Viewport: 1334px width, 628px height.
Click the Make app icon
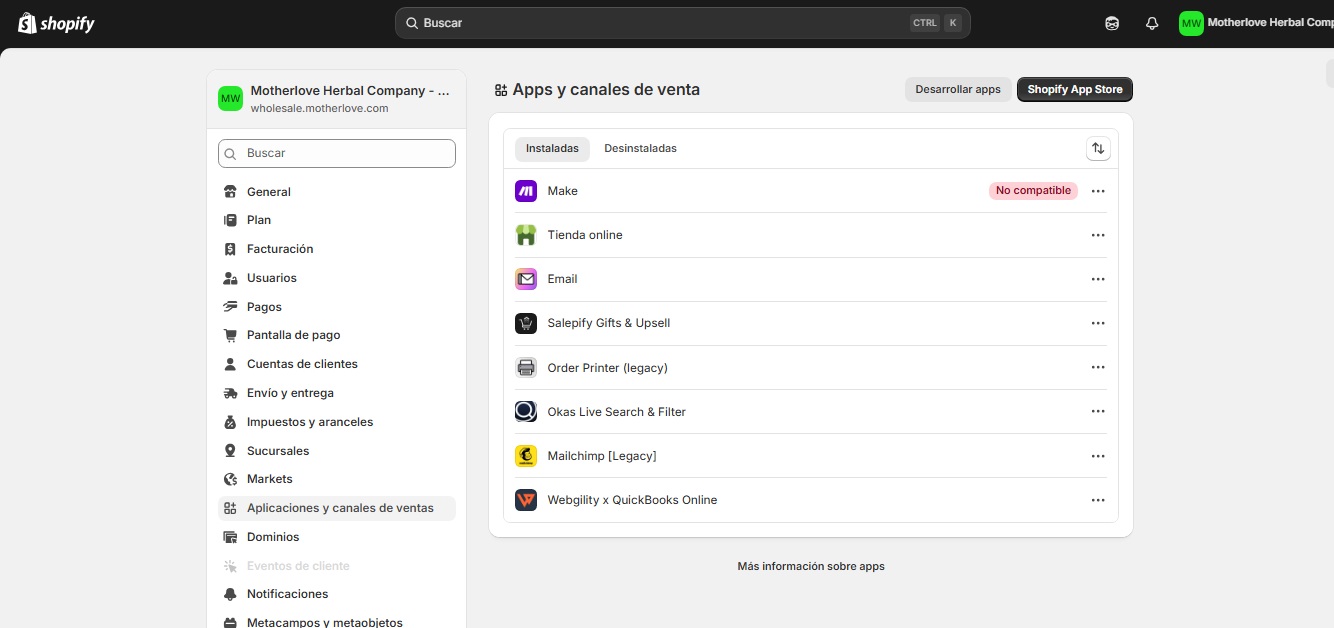tap(526, 191)
